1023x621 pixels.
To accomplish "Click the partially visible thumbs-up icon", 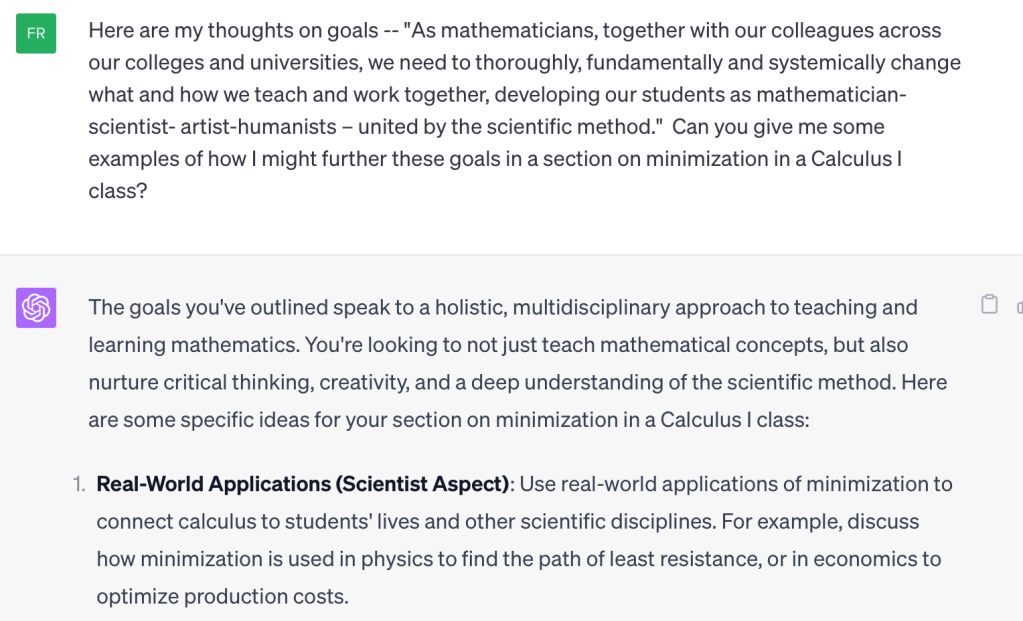I will [1018, 306].
